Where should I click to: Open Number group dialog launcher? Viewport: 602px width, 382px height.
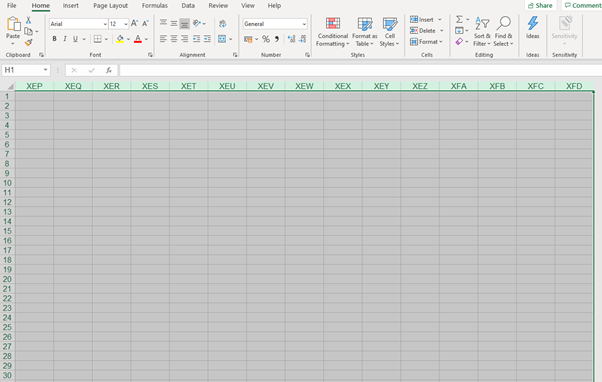point(307,55)
